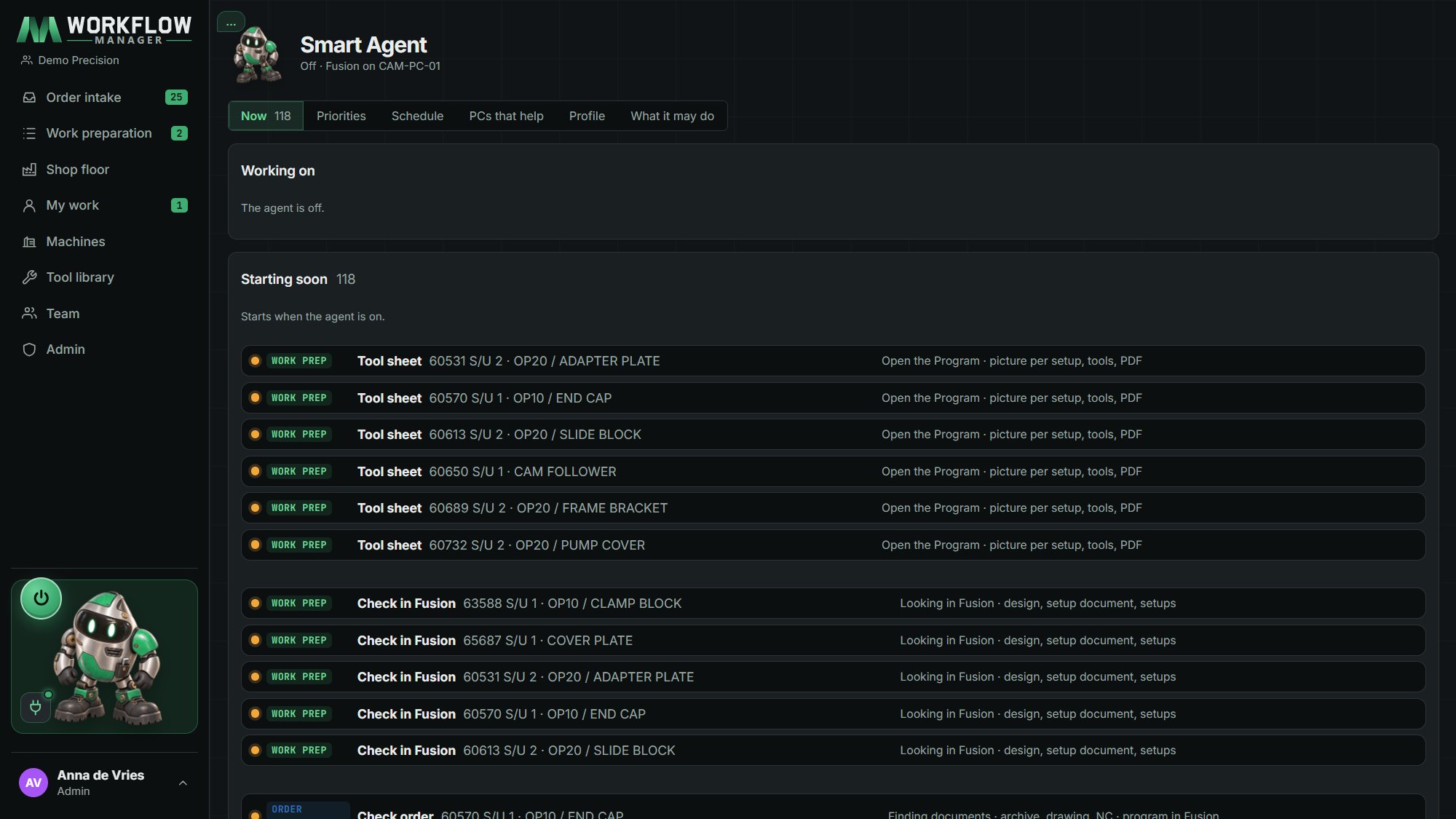Click the Work preparation list icon
The width and height of the screenshot is (1456, 819).
[29, 133]
